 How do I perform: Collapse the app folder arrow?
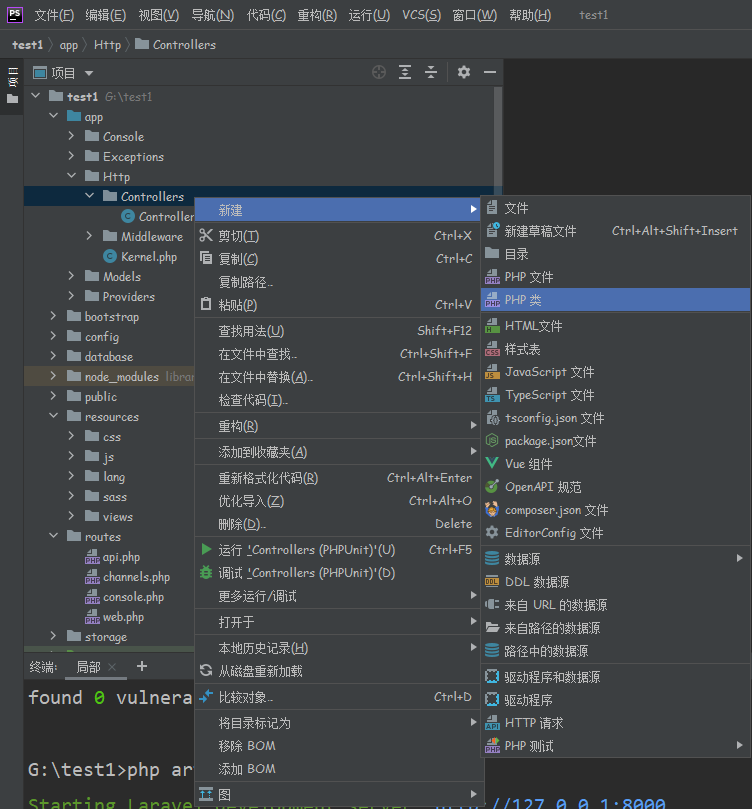(54, 116)
